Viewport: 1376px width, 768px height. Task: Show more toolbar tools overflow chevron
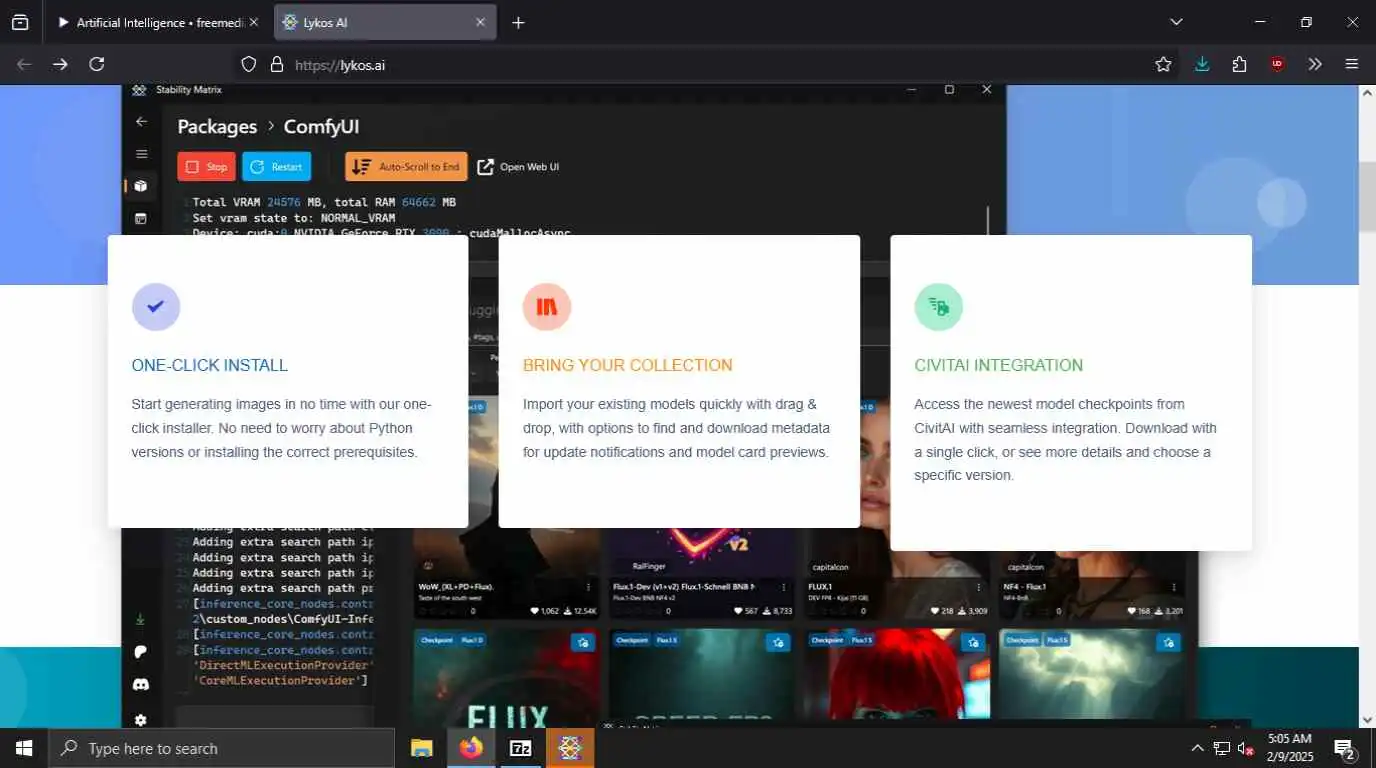coord(1315,64)
